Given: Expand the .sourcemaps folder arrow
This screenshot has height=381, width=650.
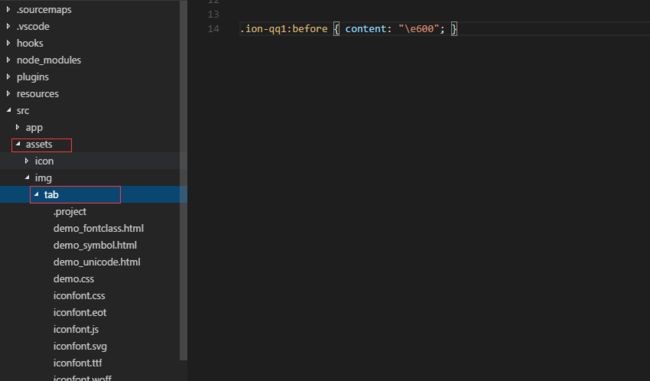Looking at the screenshot, I should point(8,9).
